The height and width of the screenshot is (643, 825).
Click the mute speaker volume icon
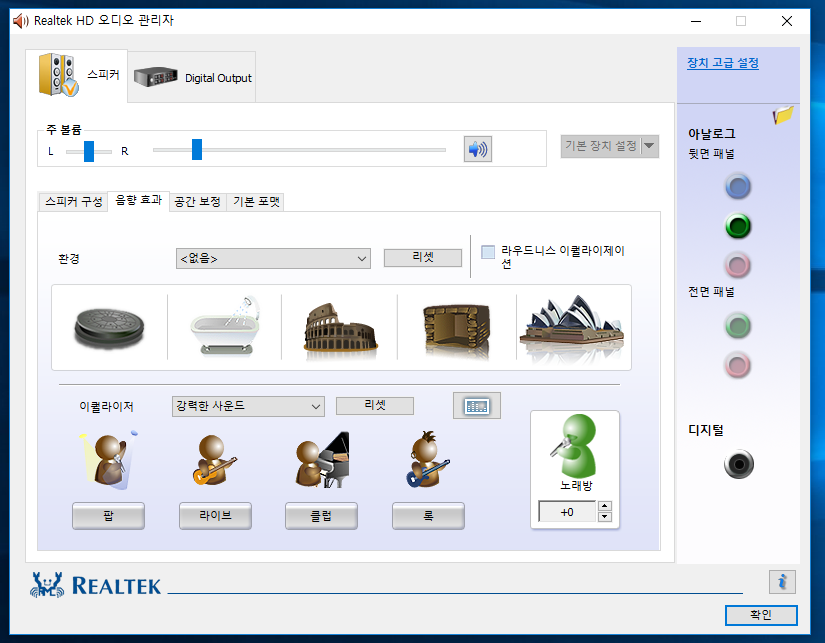tap(478, 149)
